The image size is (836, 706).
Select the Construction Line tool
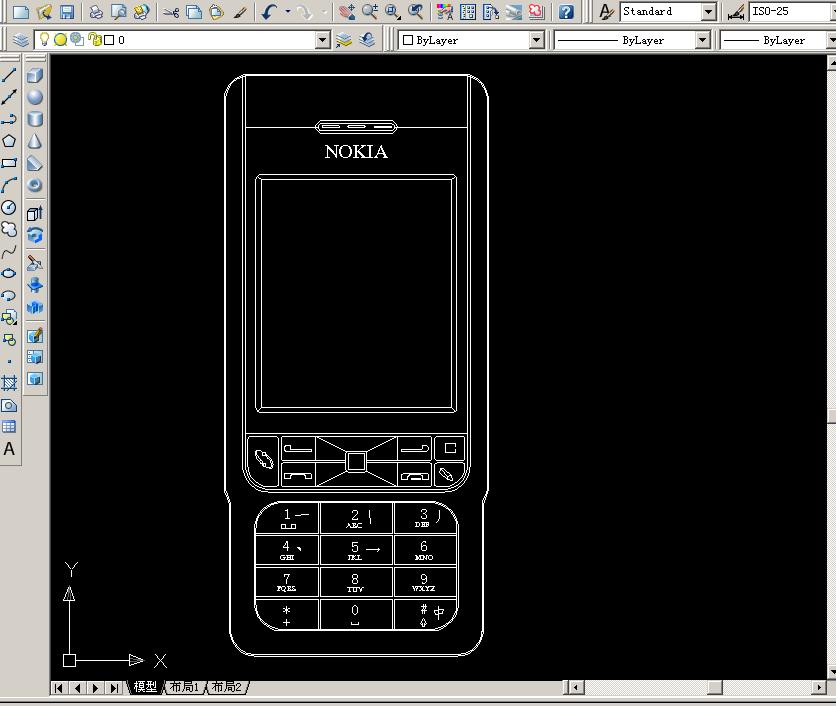(9, 97)
